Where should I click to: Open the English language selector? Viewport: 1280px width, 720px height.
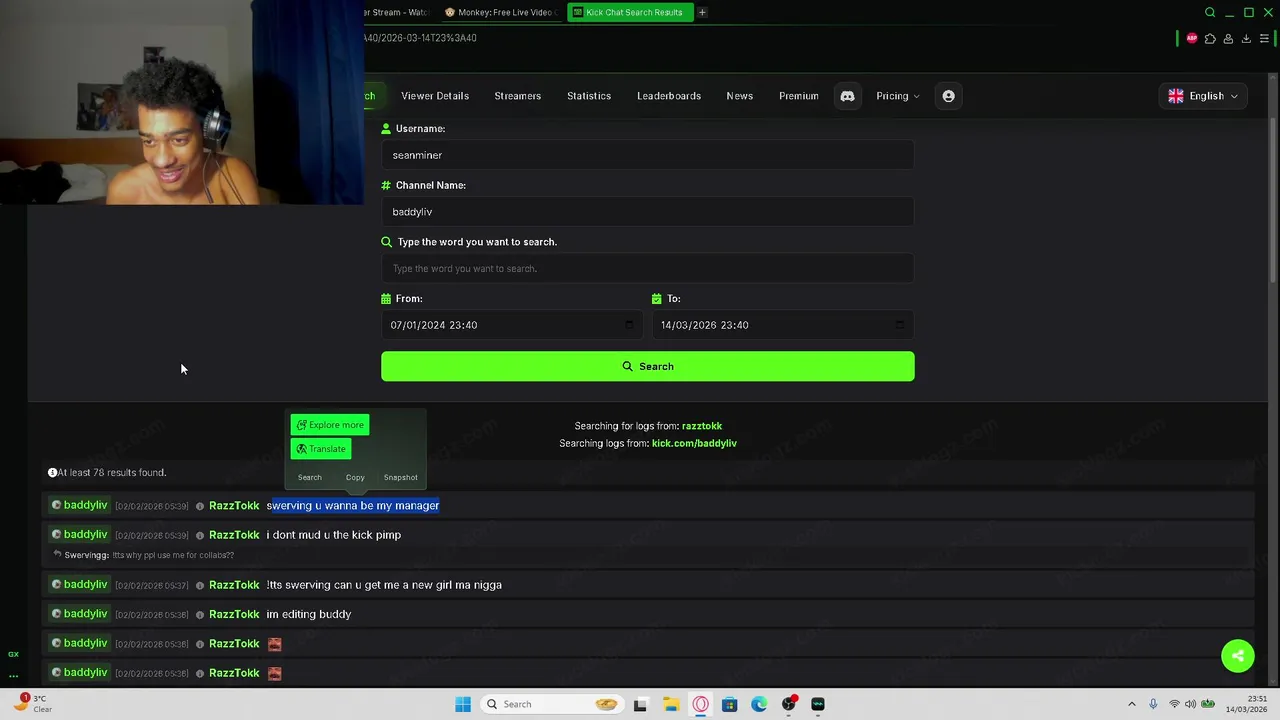pos(1204,96)
